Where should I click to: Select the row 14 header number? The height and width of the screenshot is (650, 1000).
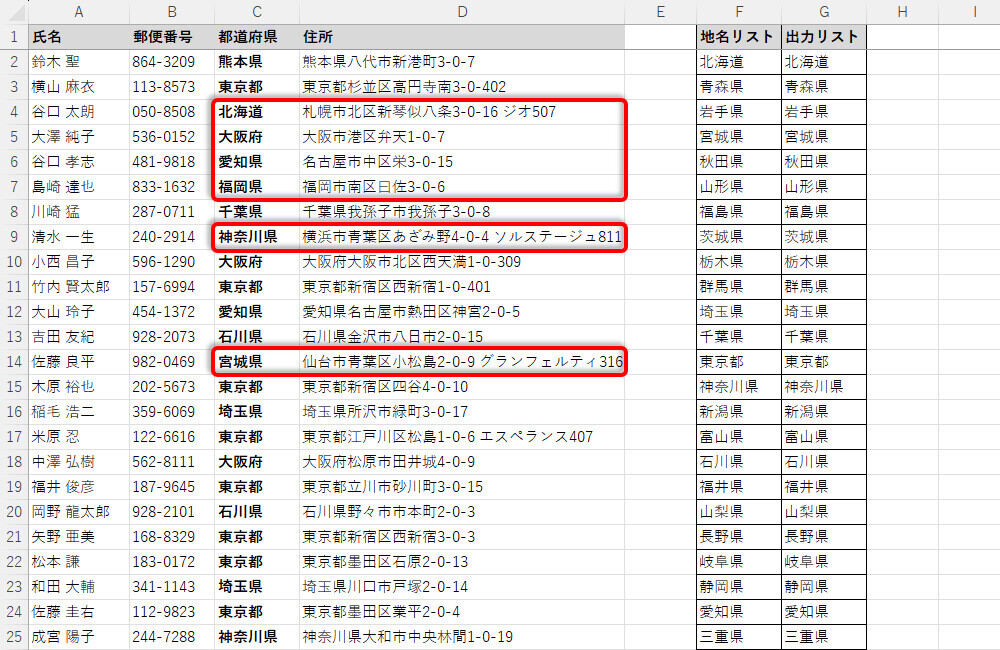pos(14,362)
